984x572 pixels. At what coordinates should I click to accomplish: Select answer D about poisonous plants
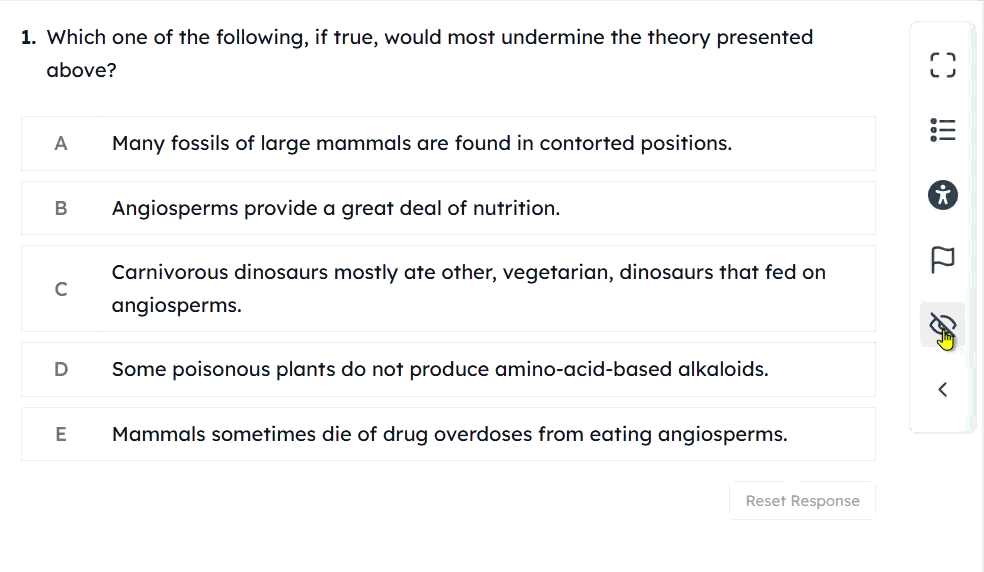pyautogui.click(x=448, y=369)
